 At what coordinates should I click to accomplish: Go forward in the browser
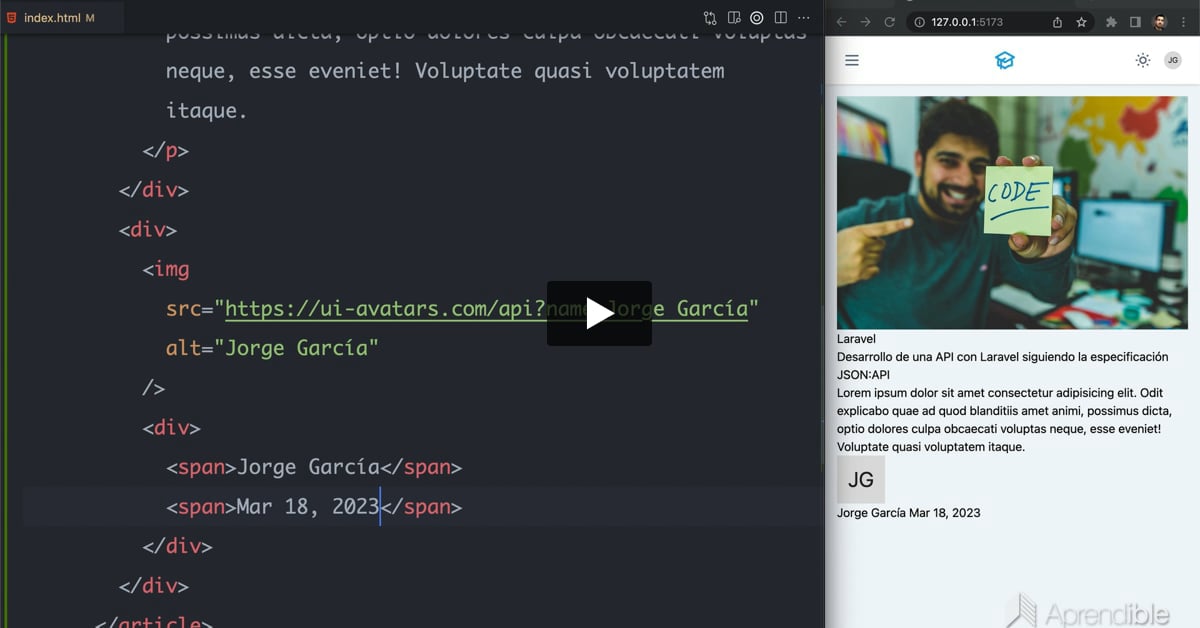click(865, 22)
